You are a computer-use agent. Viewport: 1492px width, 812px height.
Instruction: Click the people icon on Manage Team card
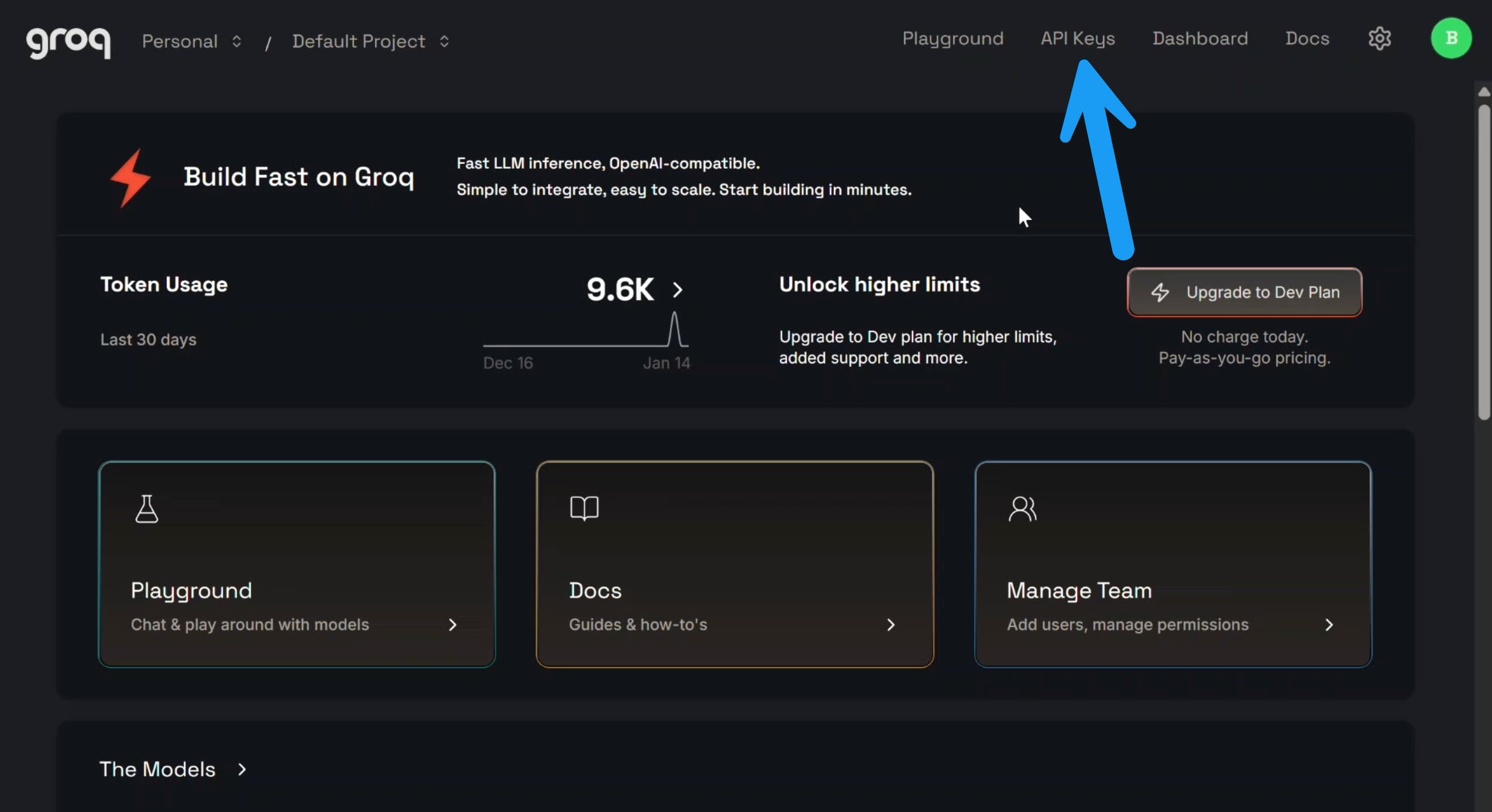[x=1022, y=508]
